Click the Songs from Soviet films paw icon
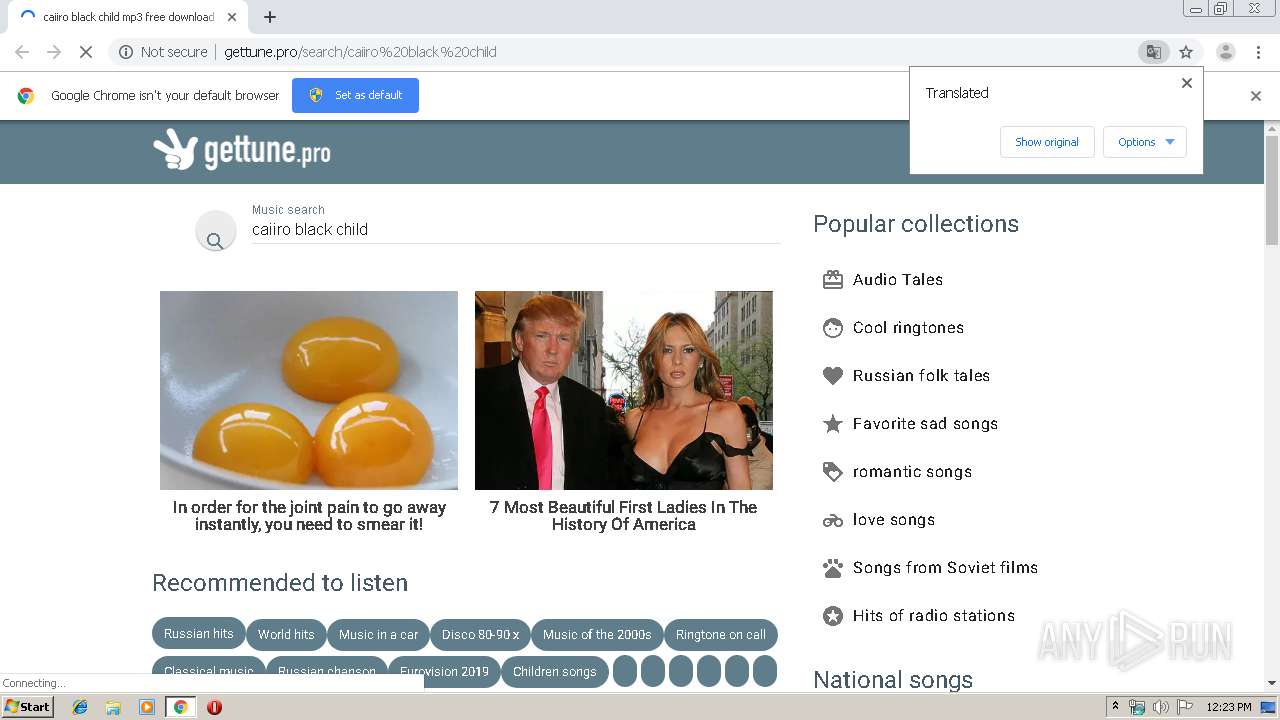The height and width of the screenshot is (720, 1280). [x=833, y=568]
